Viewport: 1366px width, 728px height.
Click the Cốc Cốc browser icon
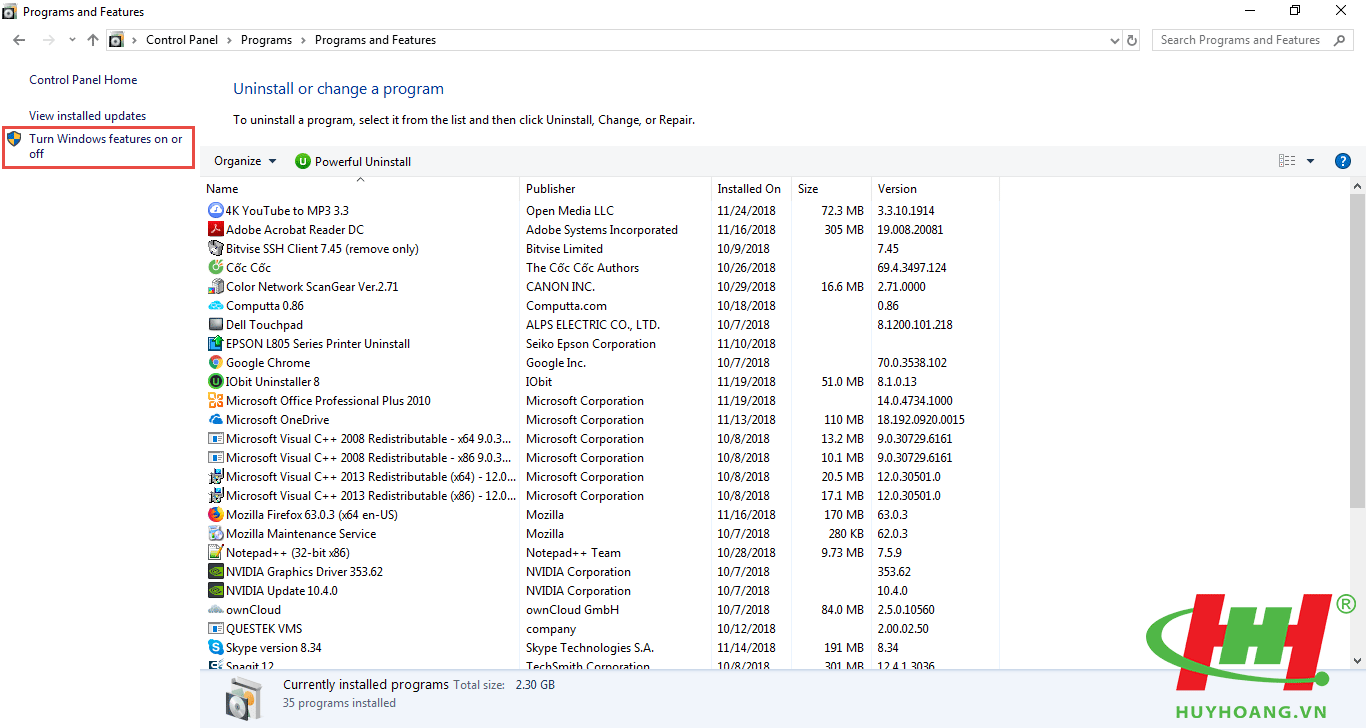tap(215, 267)
